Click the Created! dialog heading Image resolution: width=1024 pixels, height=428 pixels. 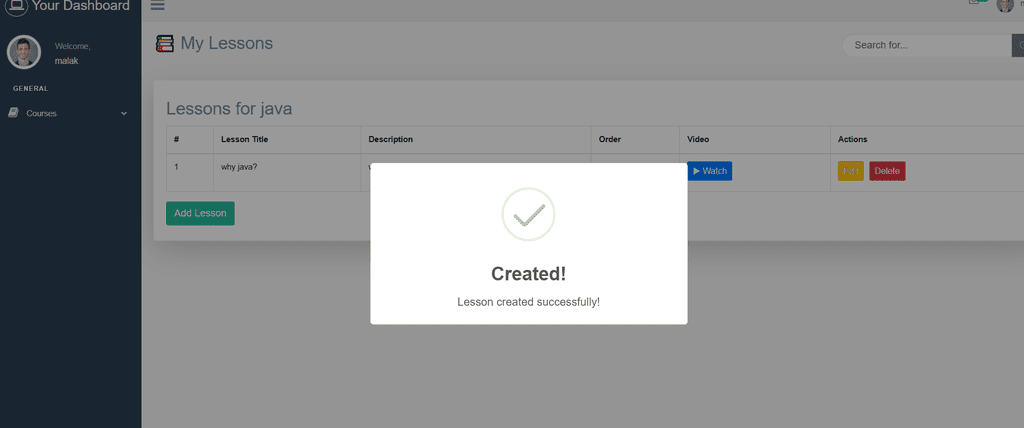coord(528,274)
